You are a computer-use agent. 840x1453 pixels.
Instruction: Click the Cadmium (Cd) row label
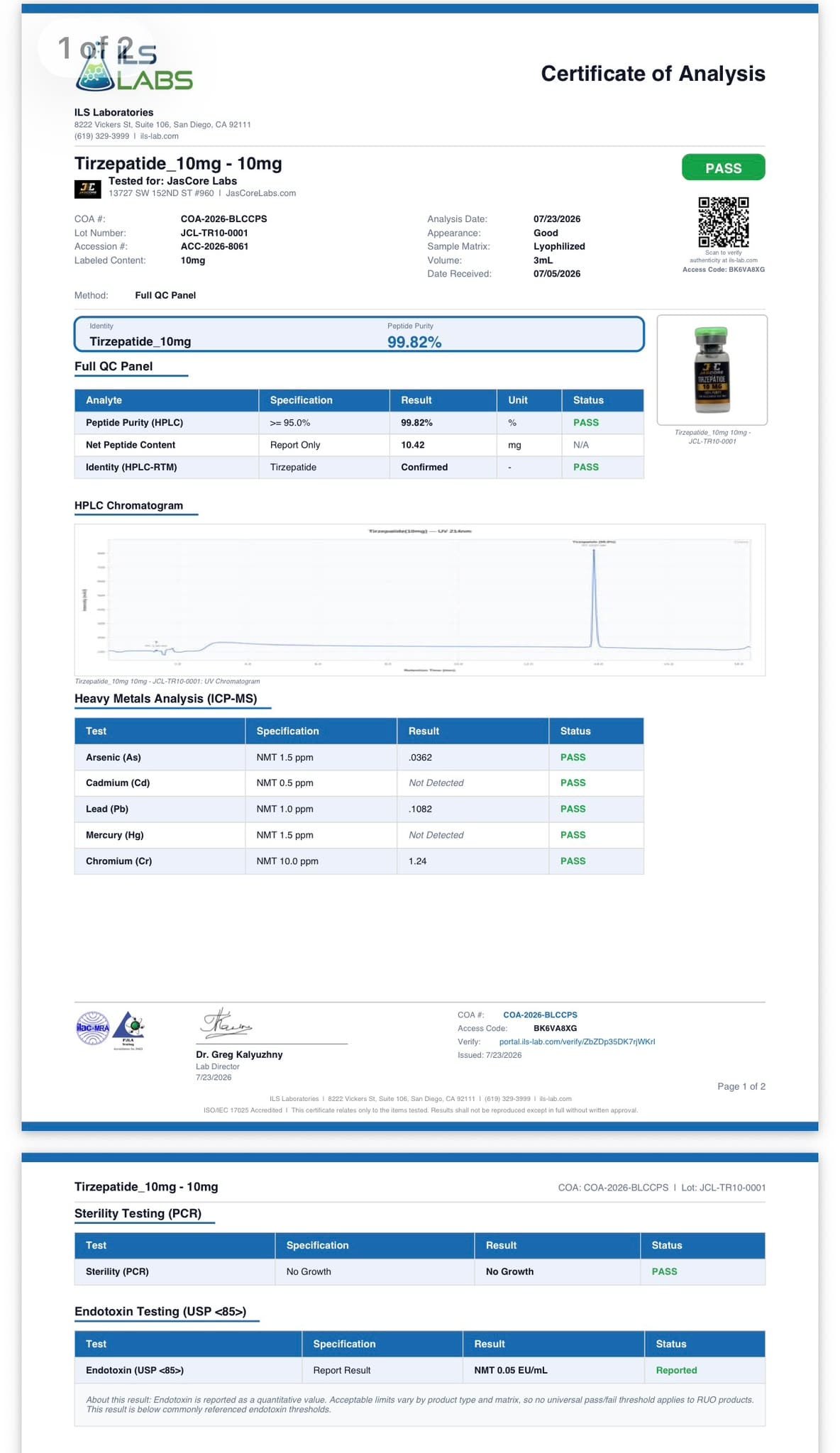[118, 783]
